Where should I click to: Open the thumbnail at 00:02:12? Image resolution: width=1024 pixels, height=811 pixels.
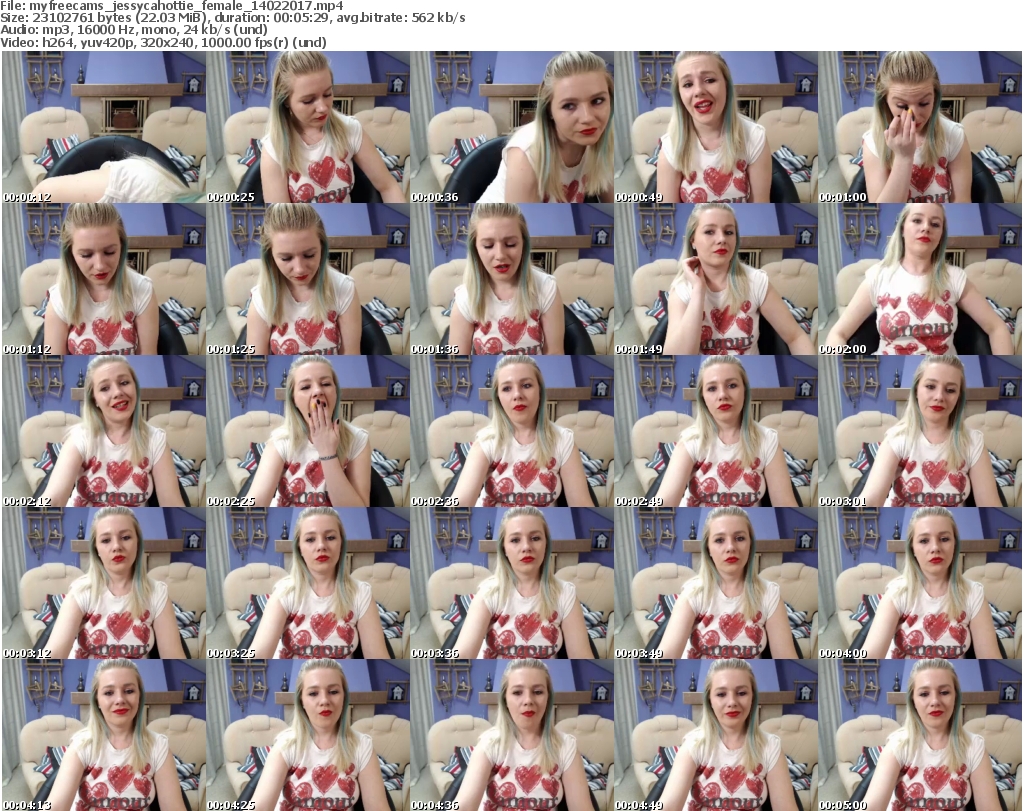point(104,432)
